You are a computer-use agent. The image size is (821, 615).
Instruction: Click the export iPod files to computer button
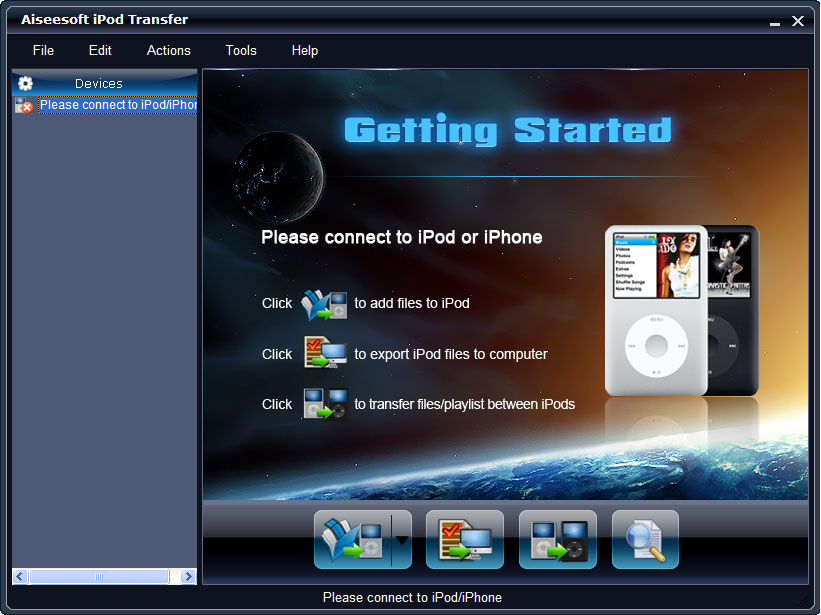click(464, 540)
